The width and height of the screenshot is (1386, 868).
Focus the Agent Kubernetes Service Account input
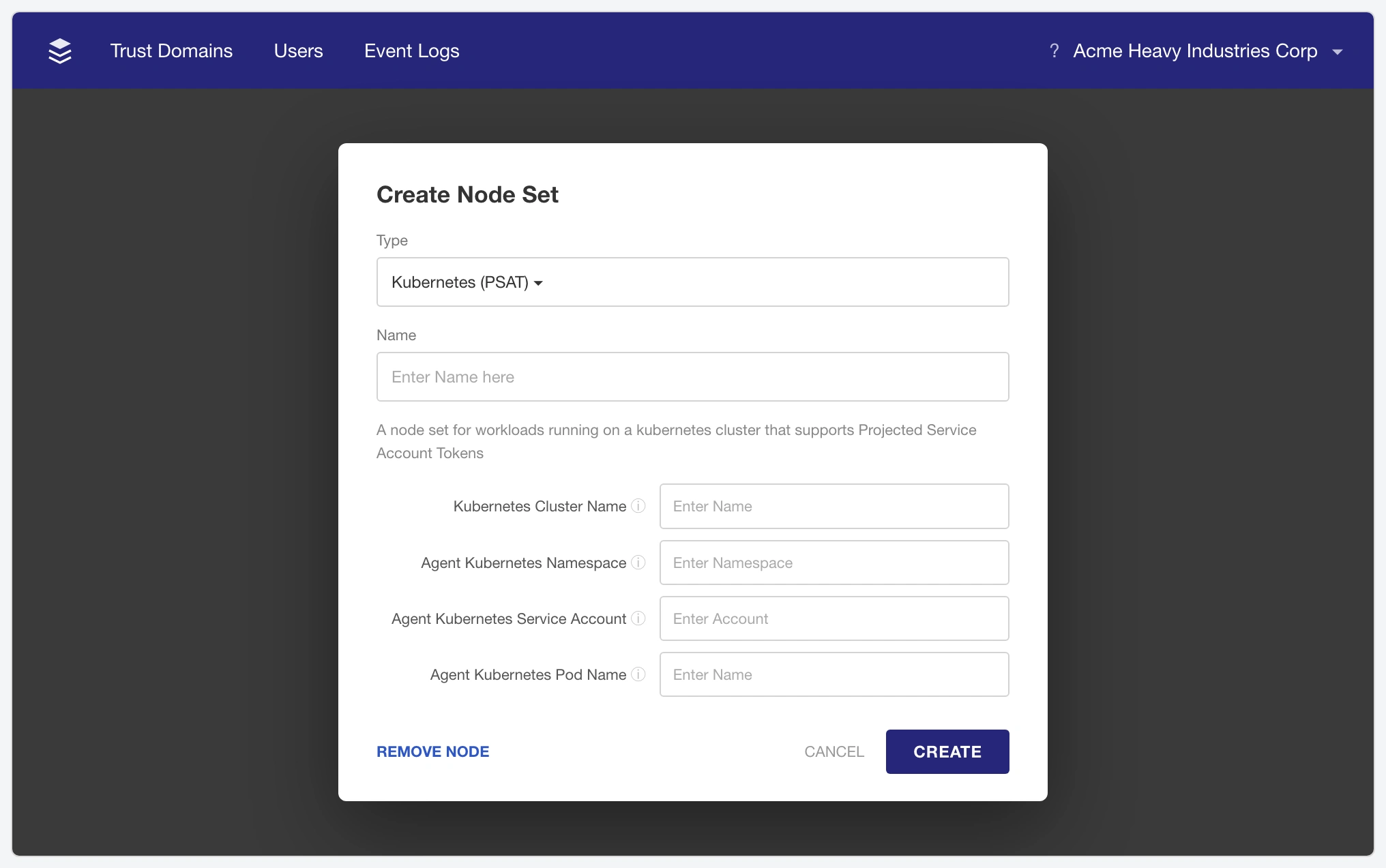click(x=834, y=618)
